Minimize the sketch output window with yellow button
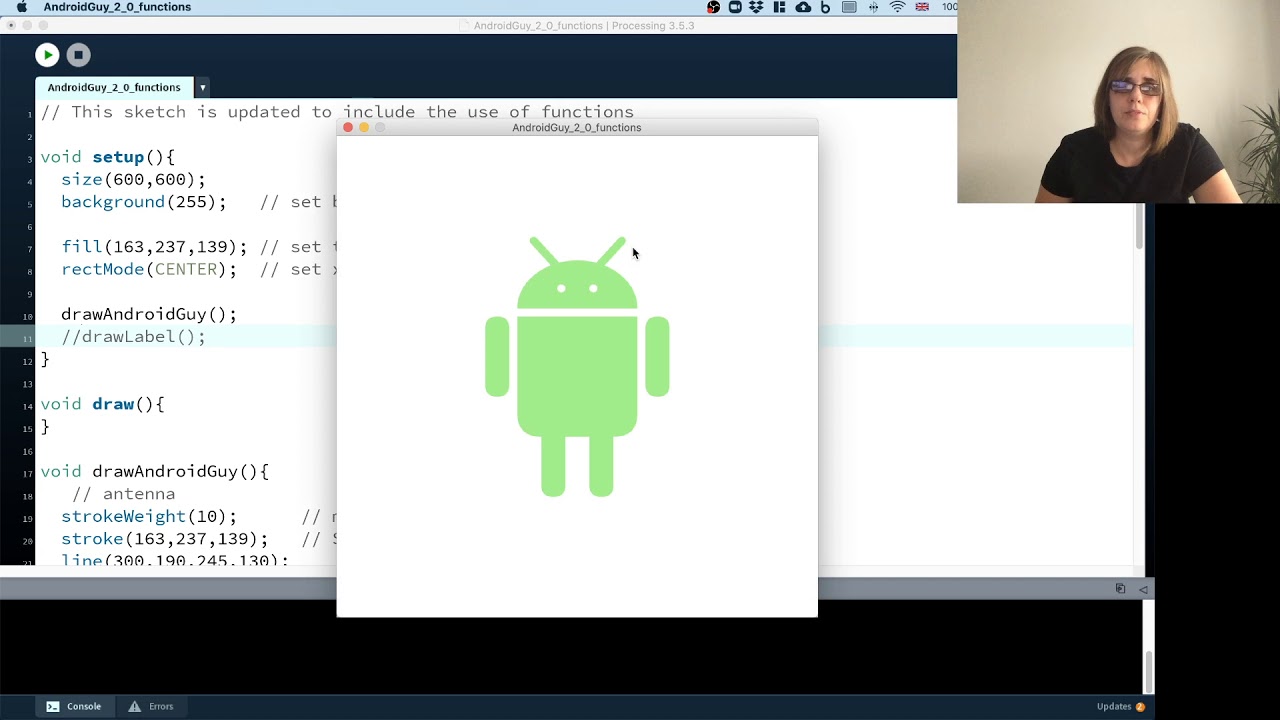1280x720 pixels. [364, 127]
